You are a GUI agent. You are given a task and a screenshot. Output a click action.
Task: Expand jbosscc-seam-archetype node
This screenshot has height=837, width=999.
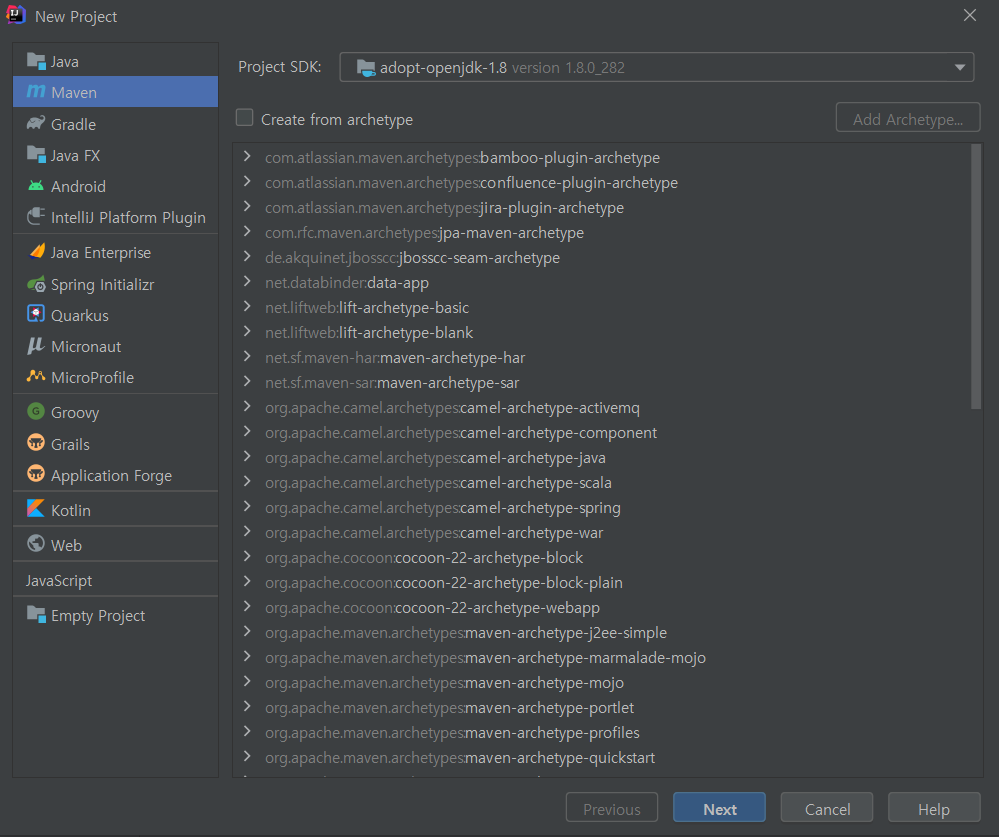(x=247, y=257)
